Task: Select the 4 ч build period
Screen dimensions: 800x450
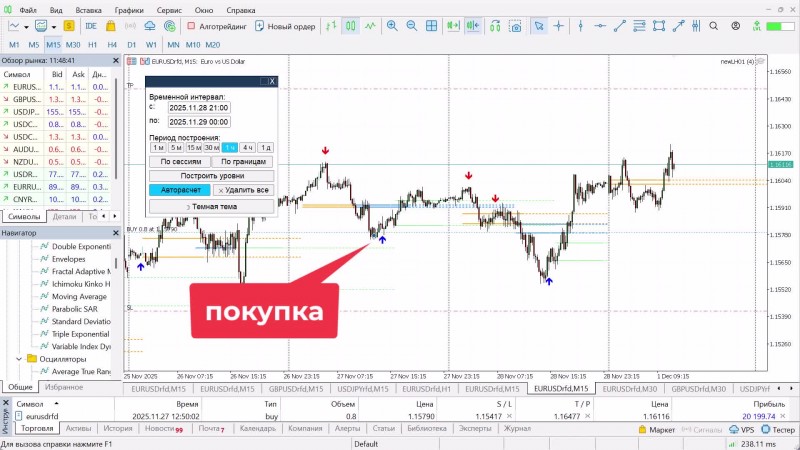Action: tap(247, 147)
